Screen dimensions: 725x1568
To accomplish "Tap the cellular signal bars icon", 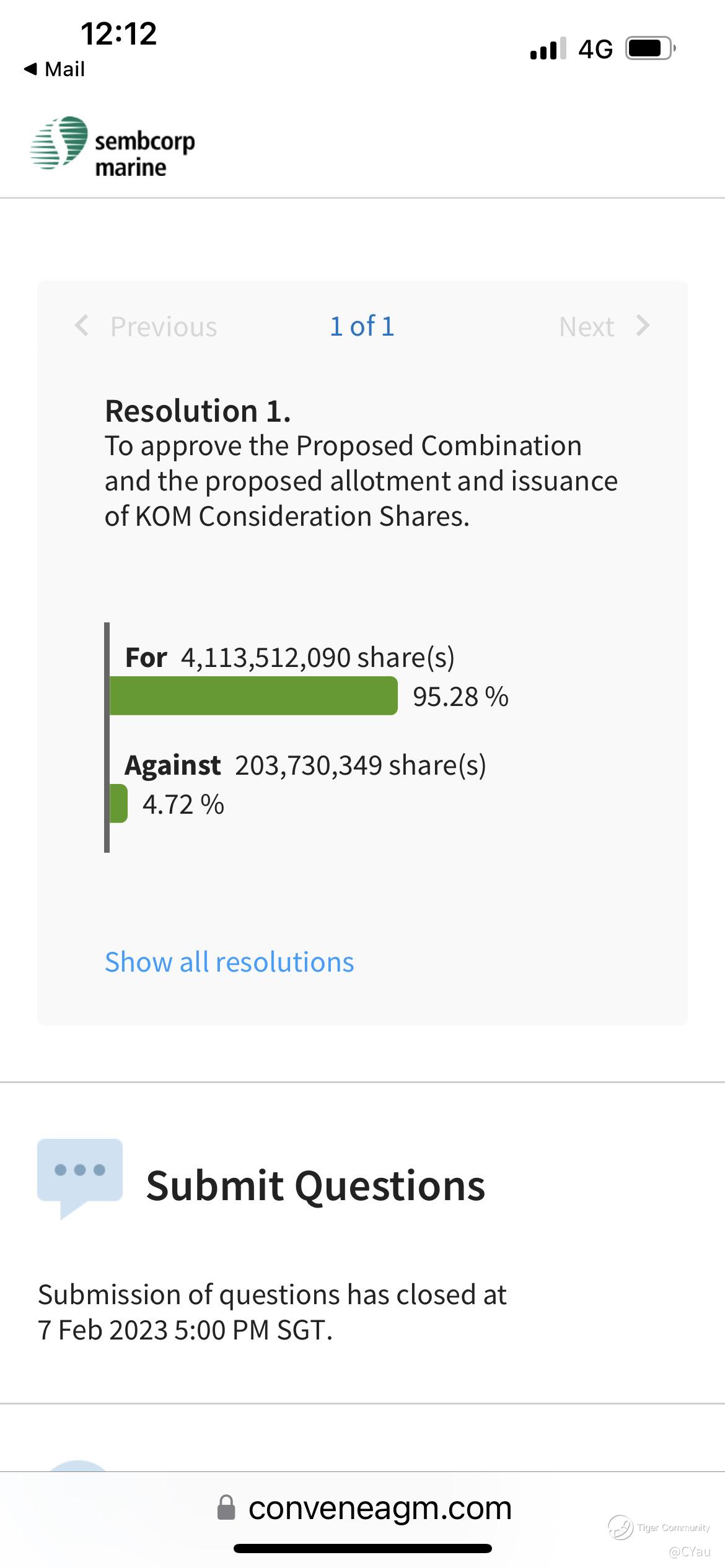I will 548,48.
